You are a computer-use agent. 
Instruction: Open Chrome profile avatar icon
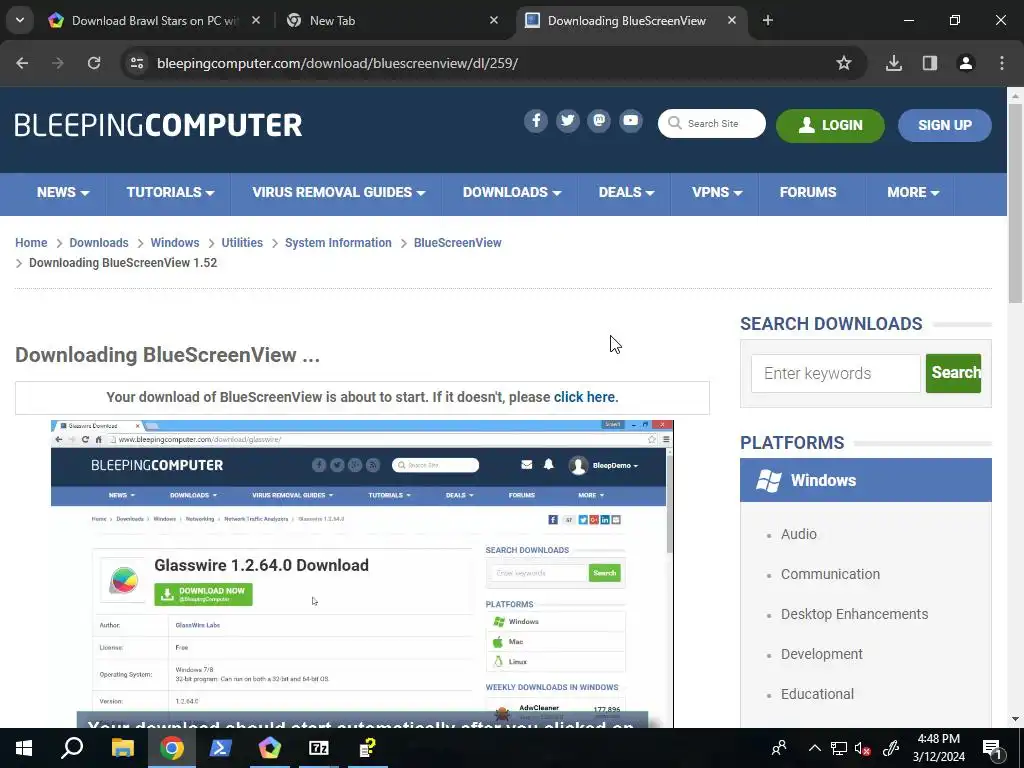coord(966,63)
